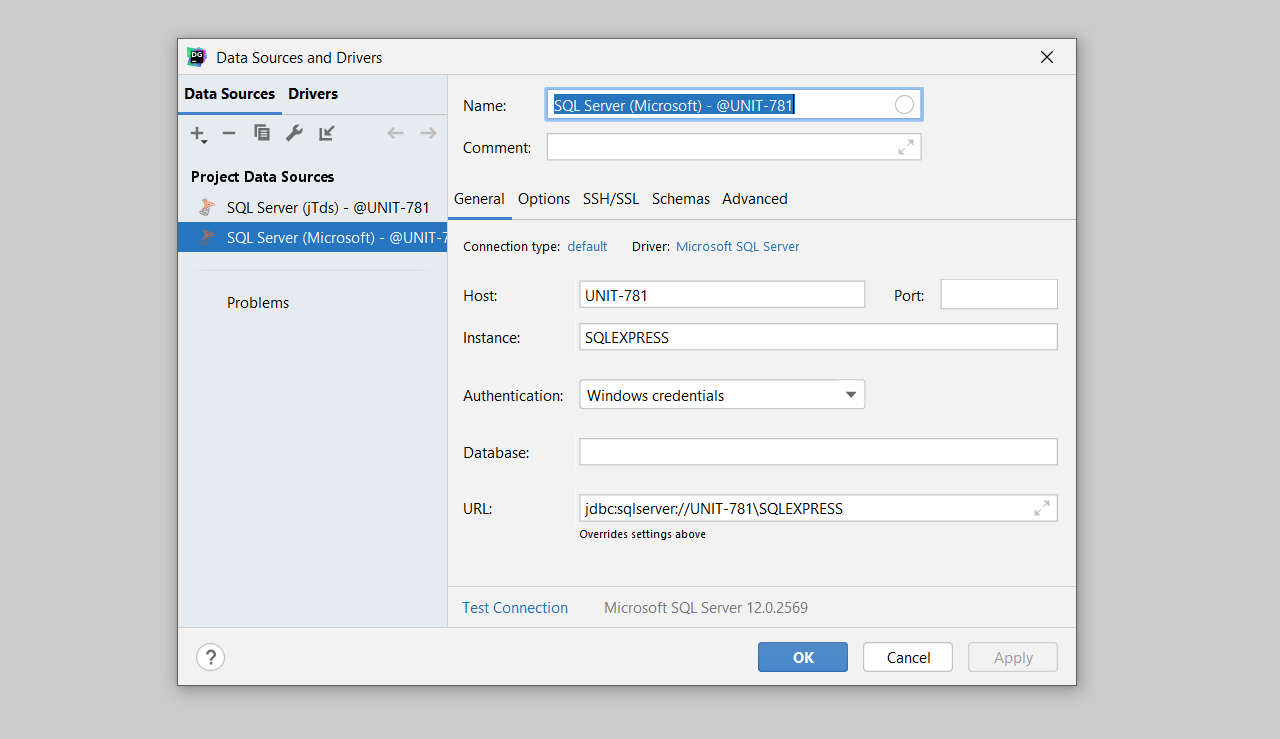This screenshot has height=739, width=1280.
Task: Click Test Connection link
Action: point(515,608)
